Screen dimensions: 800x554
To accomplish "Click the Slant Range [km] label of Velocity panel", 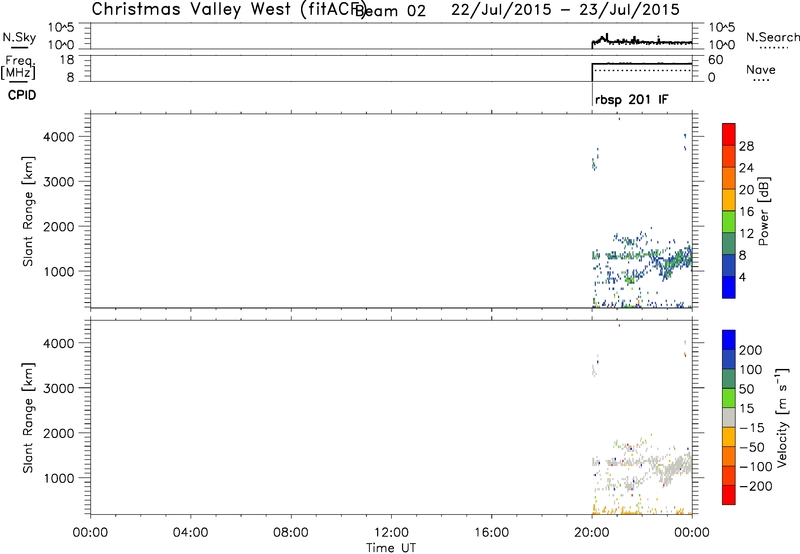I will 28,418.
